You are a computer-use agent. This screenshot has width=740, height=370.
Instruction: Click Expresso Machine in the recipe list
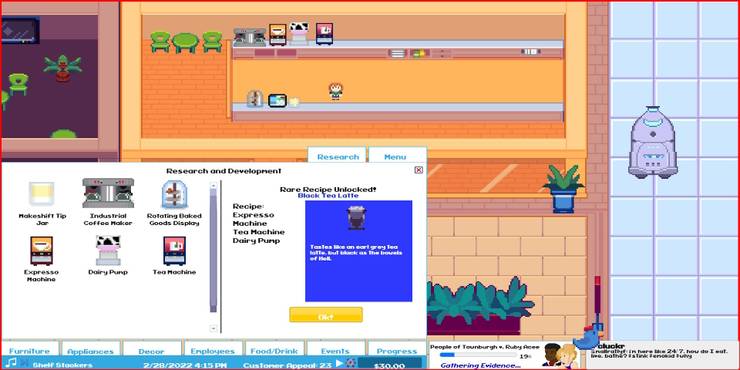253,219
